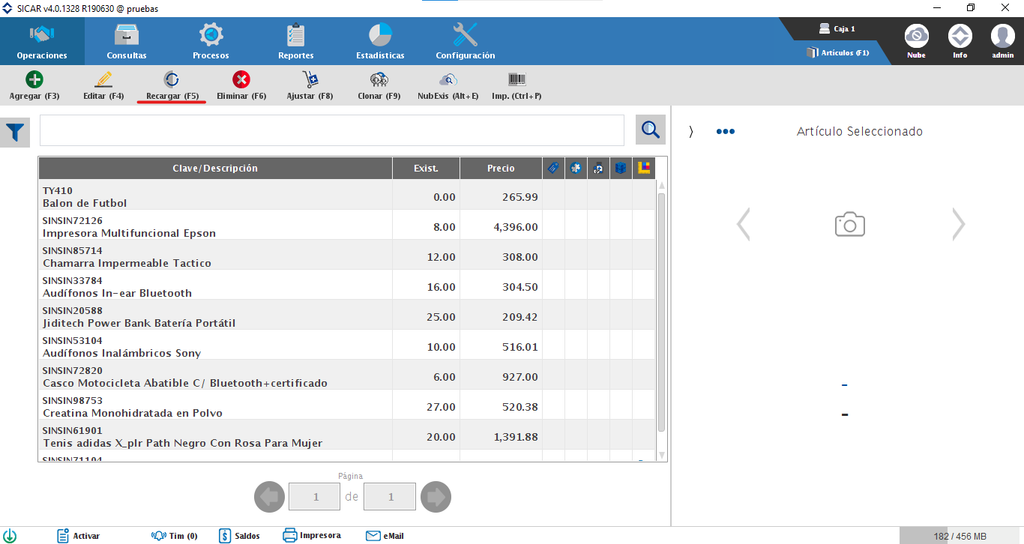Click Caja 1 register label
1024x544 pixels.
[837, 29]
